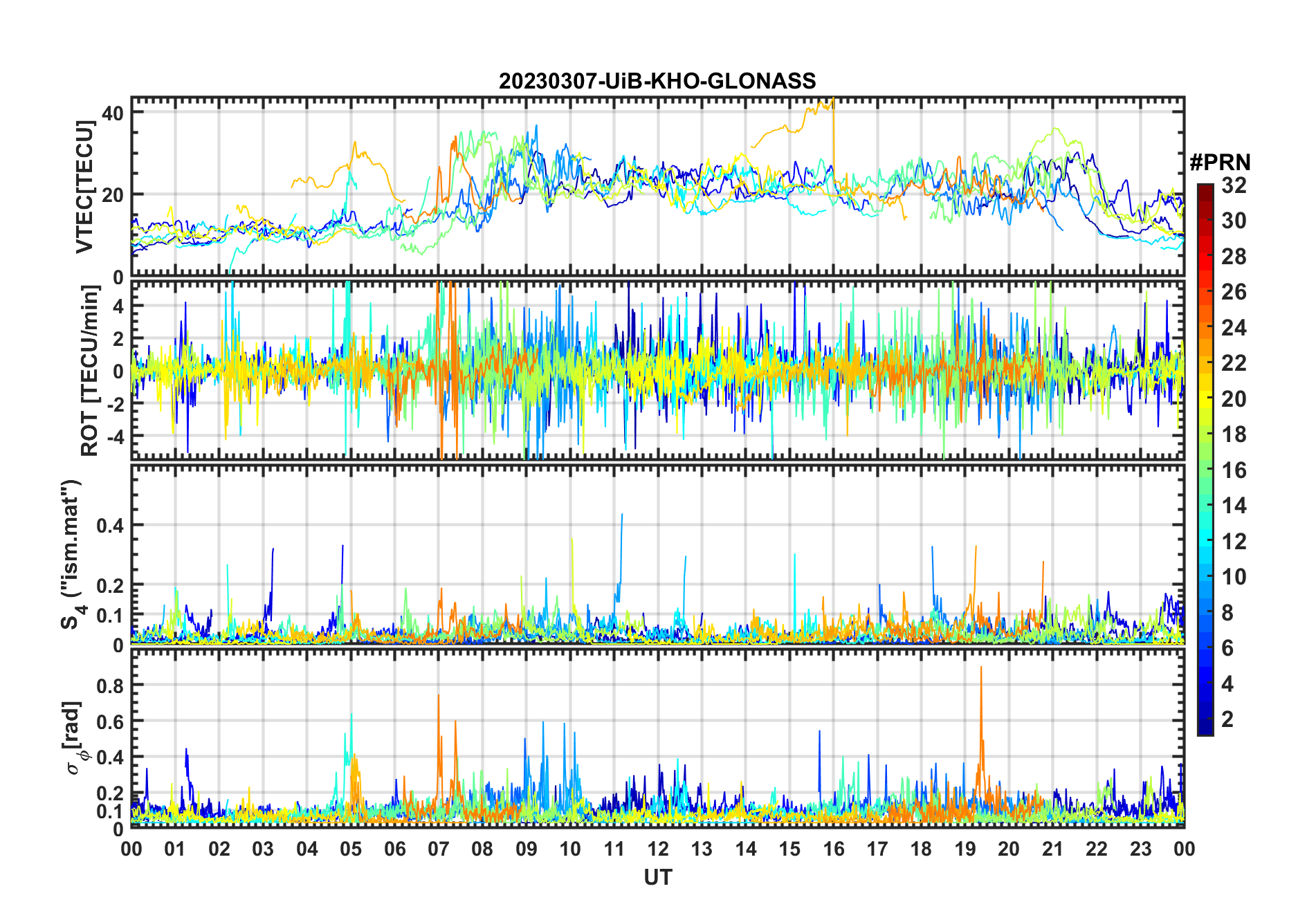Select colorbar tick label 32
This screenshot has width=1316, height=920.
point(1234,185)
